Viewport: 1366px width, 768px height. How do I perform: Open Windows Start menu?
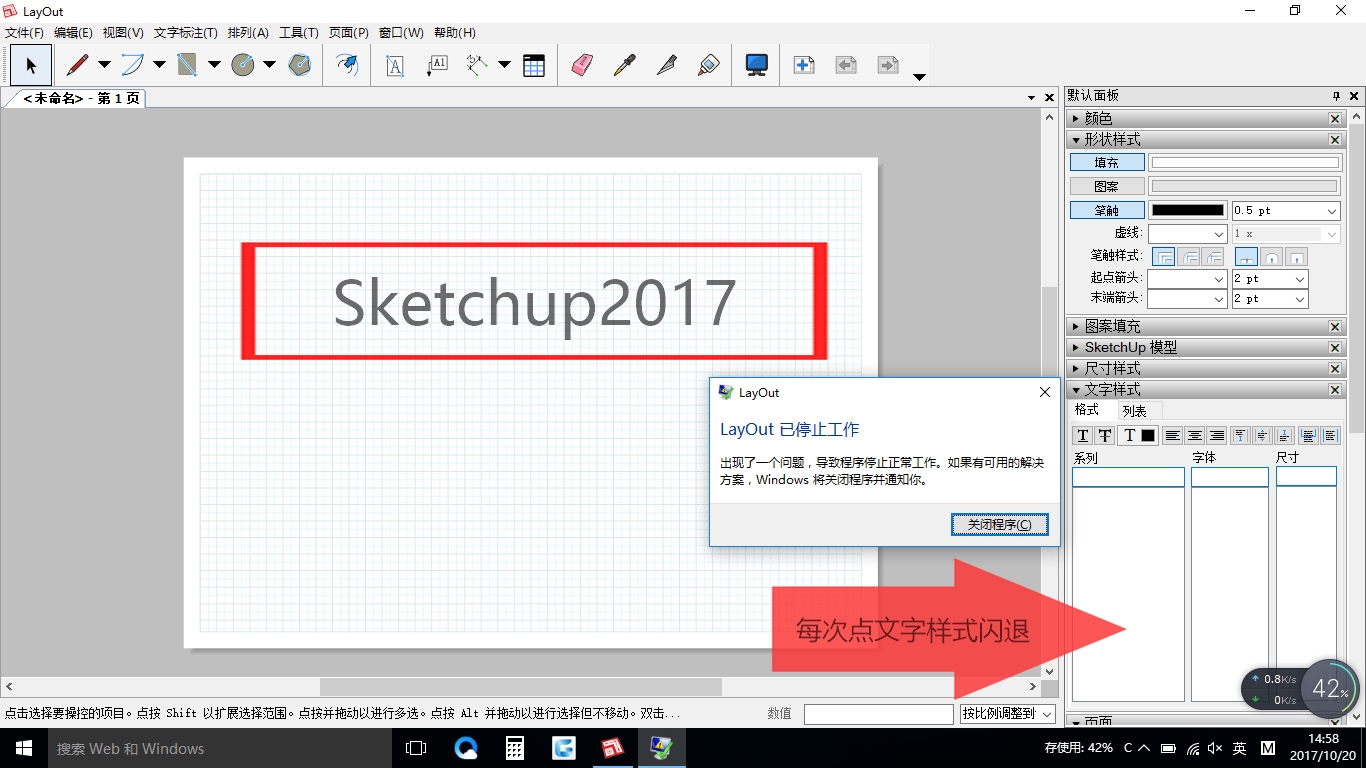[x=24, y=748]
